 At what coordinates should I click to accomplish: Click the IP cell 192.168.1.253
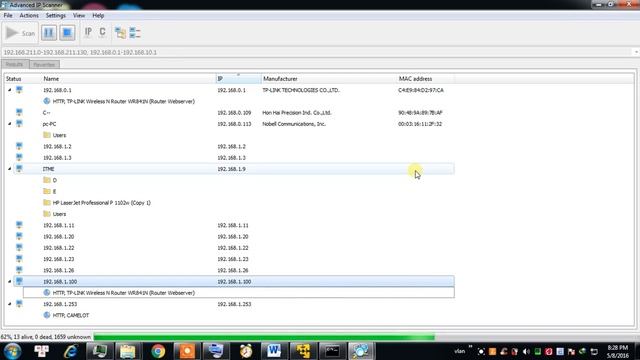(x=234, y=304)
